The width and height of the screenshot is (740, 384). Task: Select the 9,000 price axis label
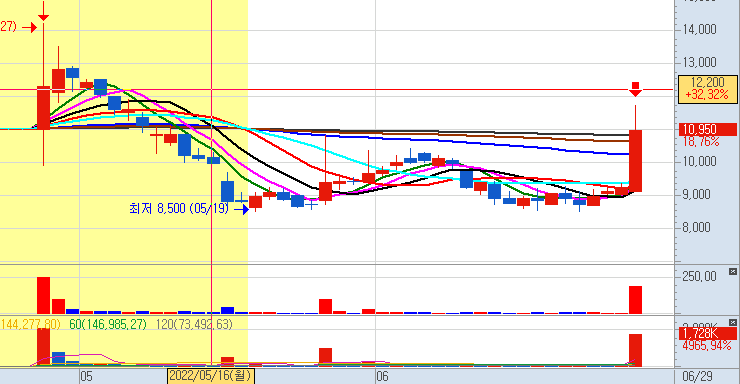697,194
